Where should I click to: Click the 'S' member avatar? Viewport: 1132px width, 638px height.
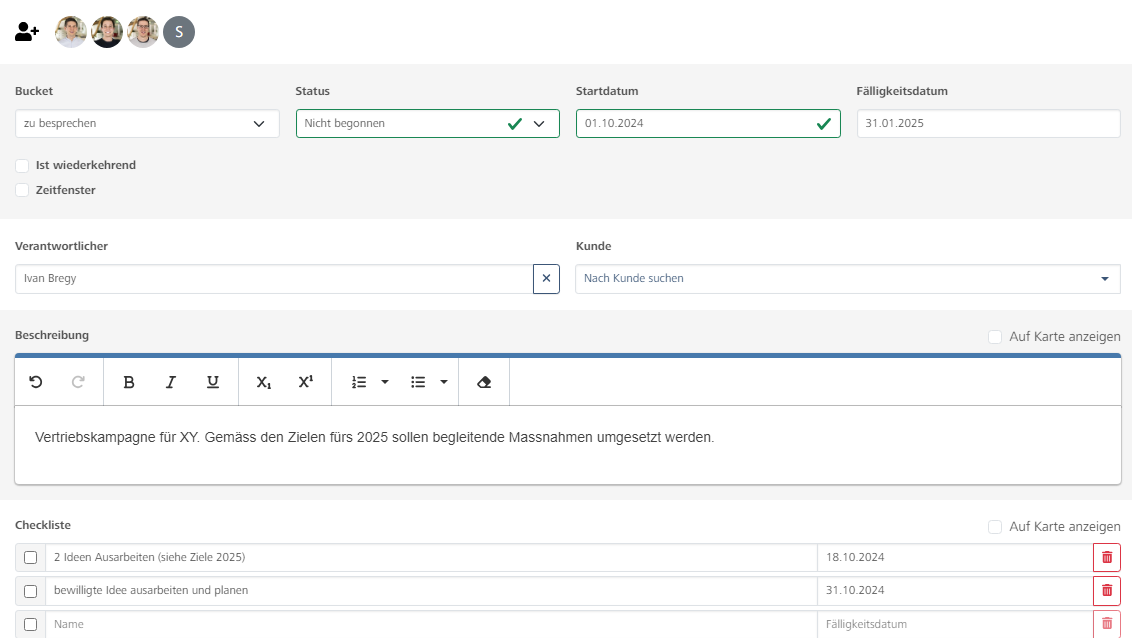click(x=179, y=32)
